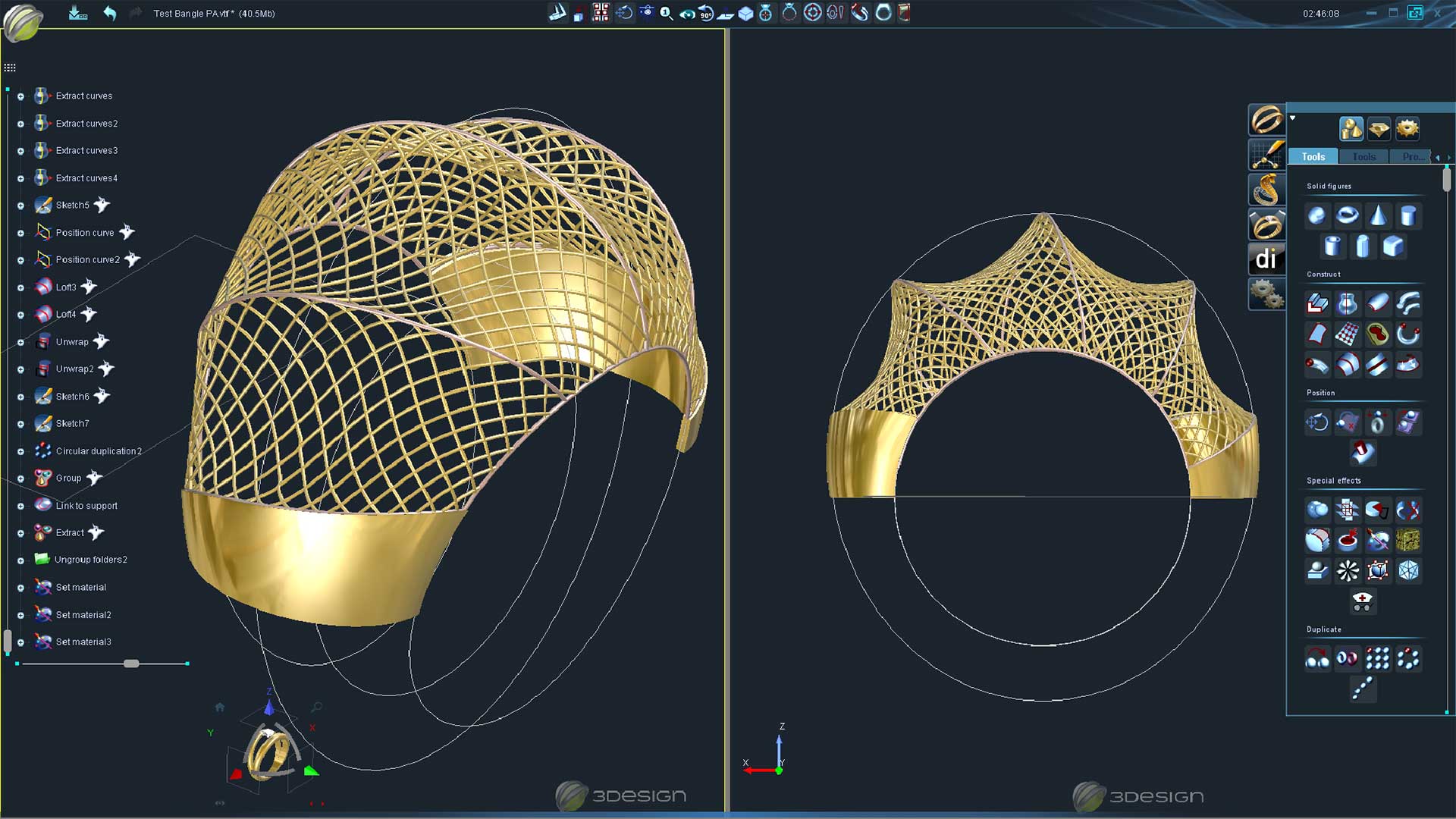Open the cobra ring module icon
The image size is (1456, 819).
(x=1266, y=190)
